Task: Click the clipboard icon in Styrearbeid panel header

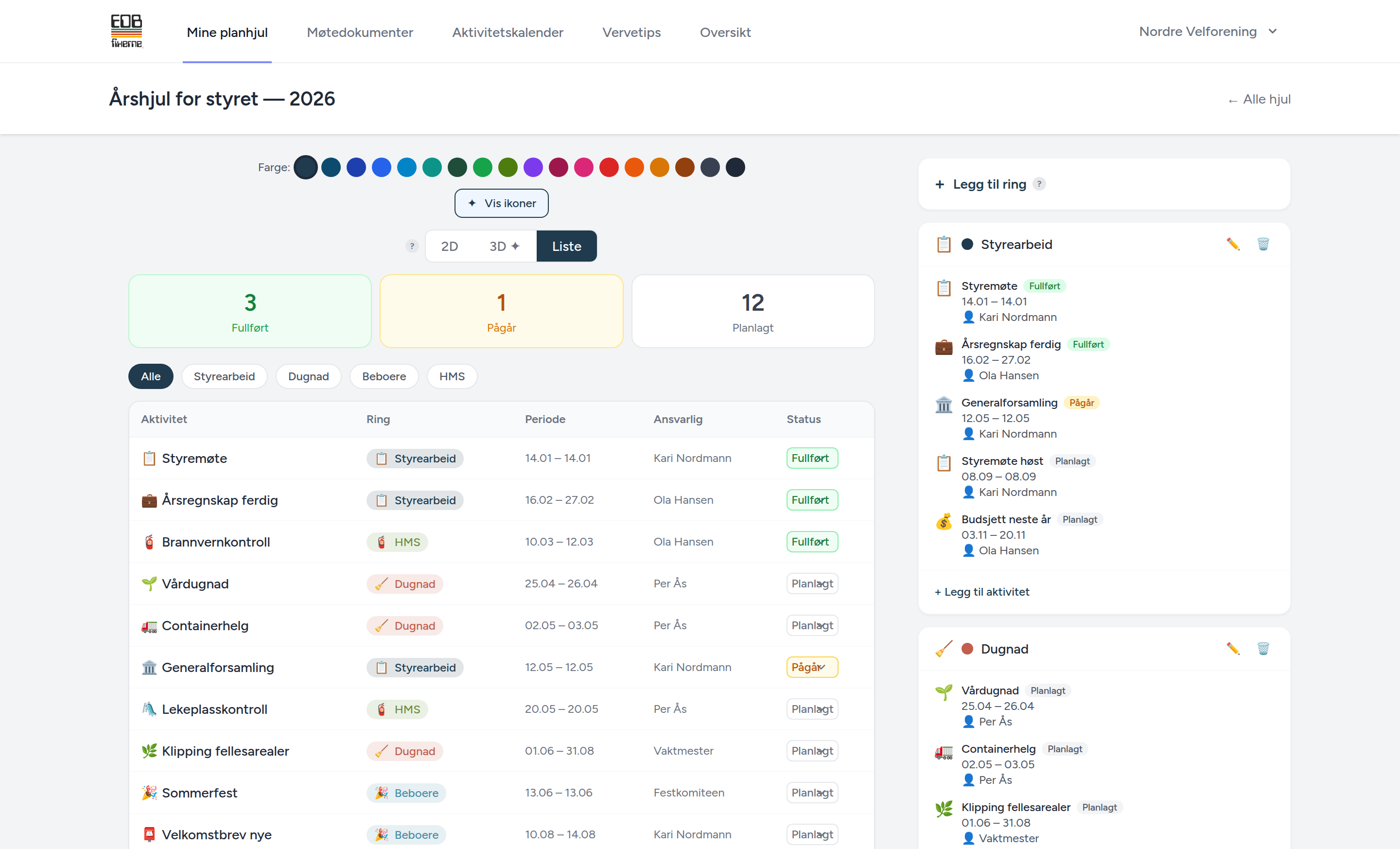Action: click(x=944, y=245)
